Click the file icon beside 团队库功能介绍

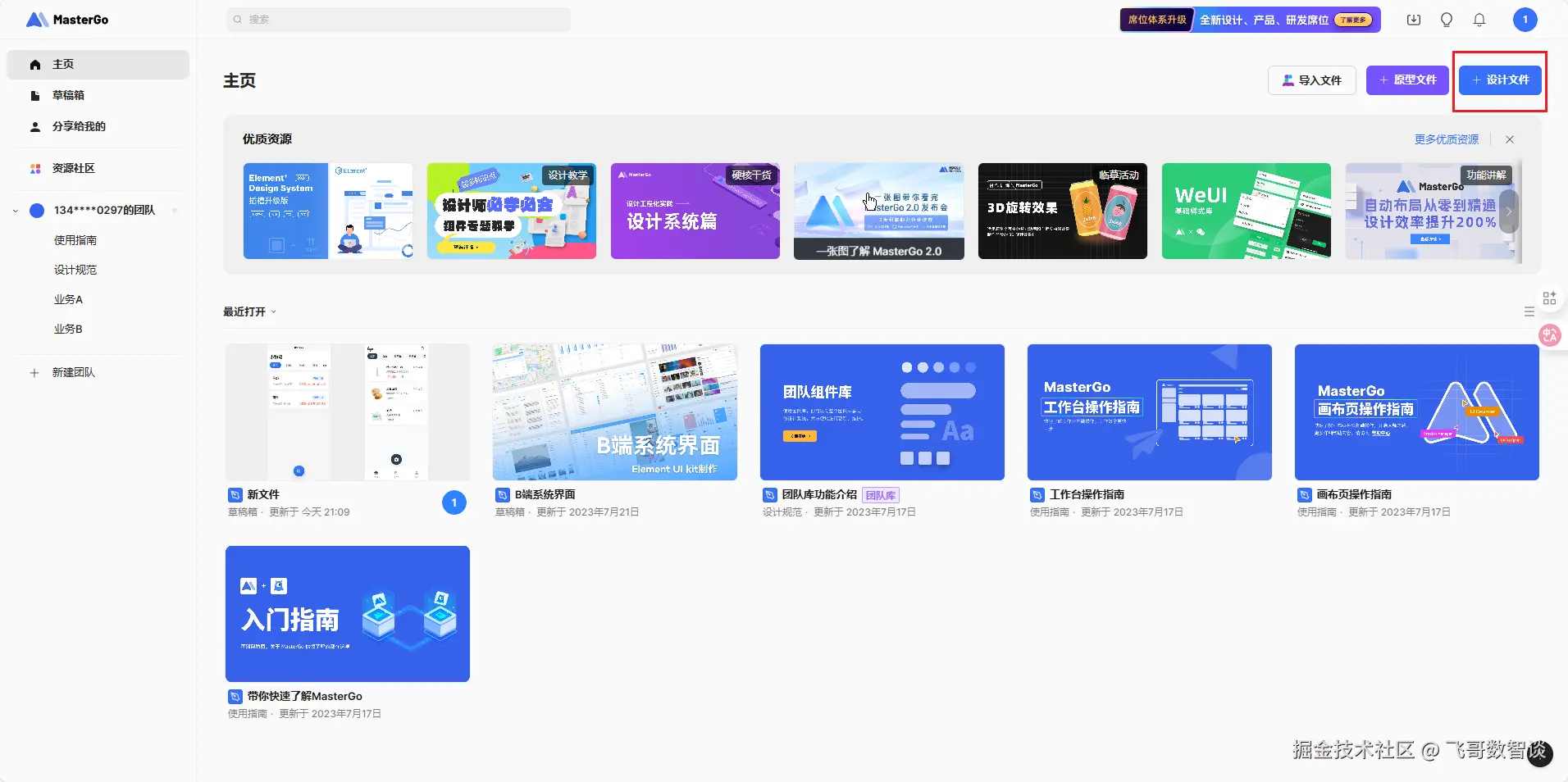coord(770,495)
